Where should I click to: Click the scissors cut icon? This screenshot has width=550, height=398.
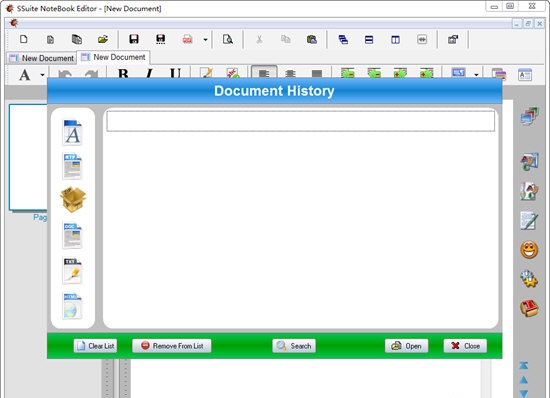259,39
